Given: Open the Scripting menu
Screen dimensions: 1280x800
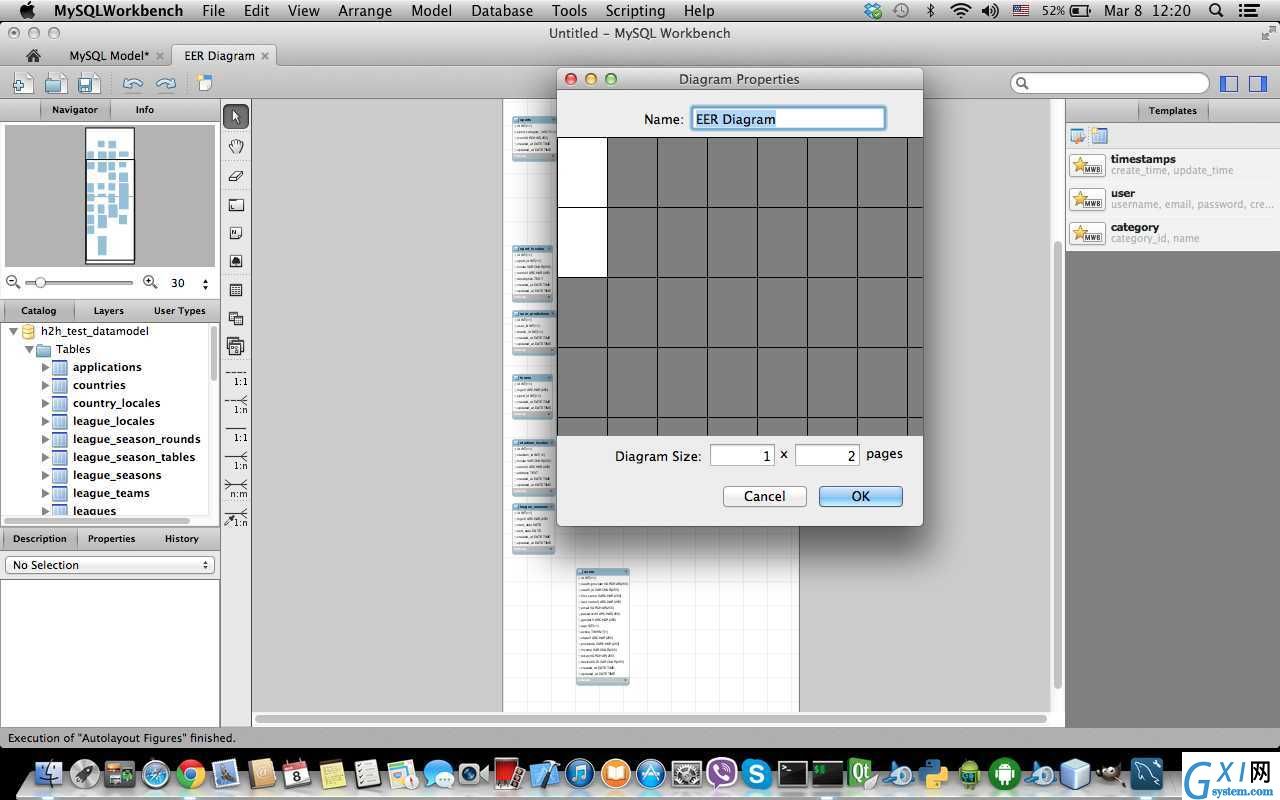Looking at the screenshot, I should pos(635,11).
